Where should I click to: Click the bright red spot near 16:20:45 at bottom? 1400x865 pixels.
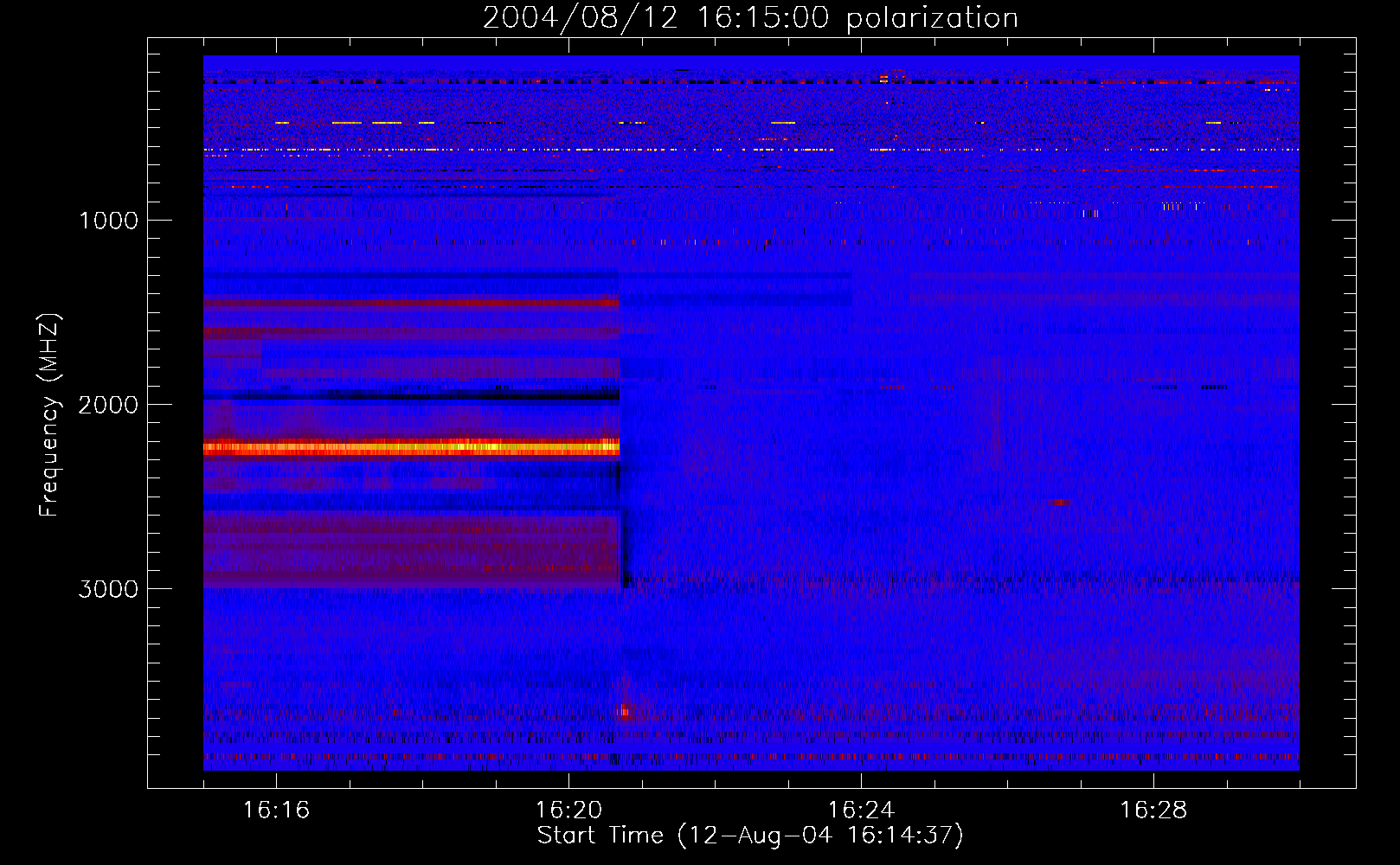click(x=625, y=711)
